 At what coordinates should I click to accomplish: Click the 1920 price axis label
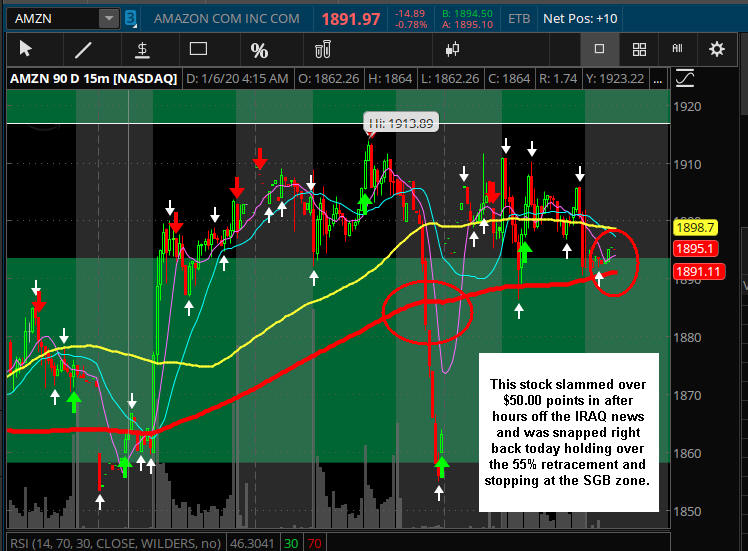687,106
